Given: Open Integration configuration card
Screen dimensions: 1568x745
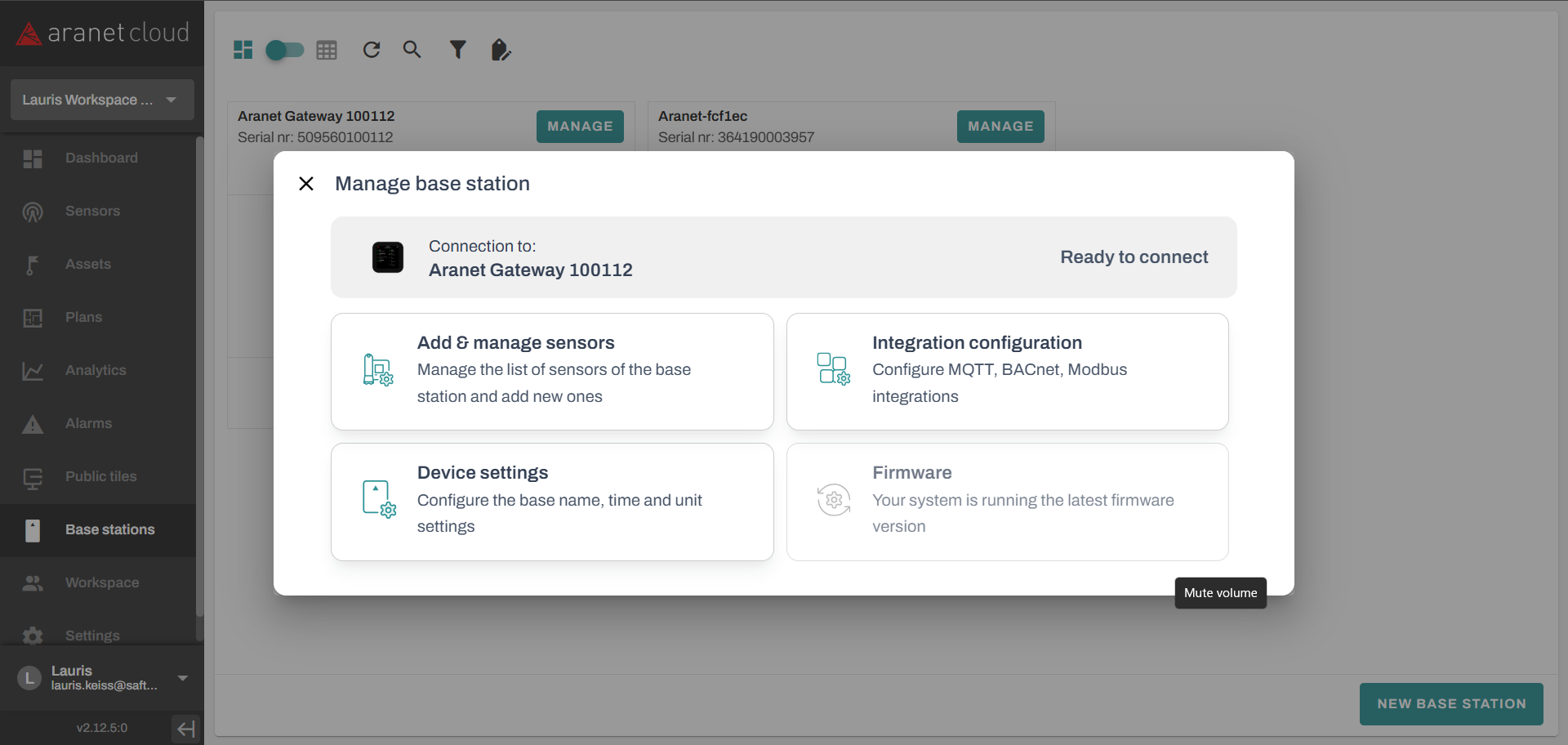Looking at the screenshot, I should pos(1006,371).
